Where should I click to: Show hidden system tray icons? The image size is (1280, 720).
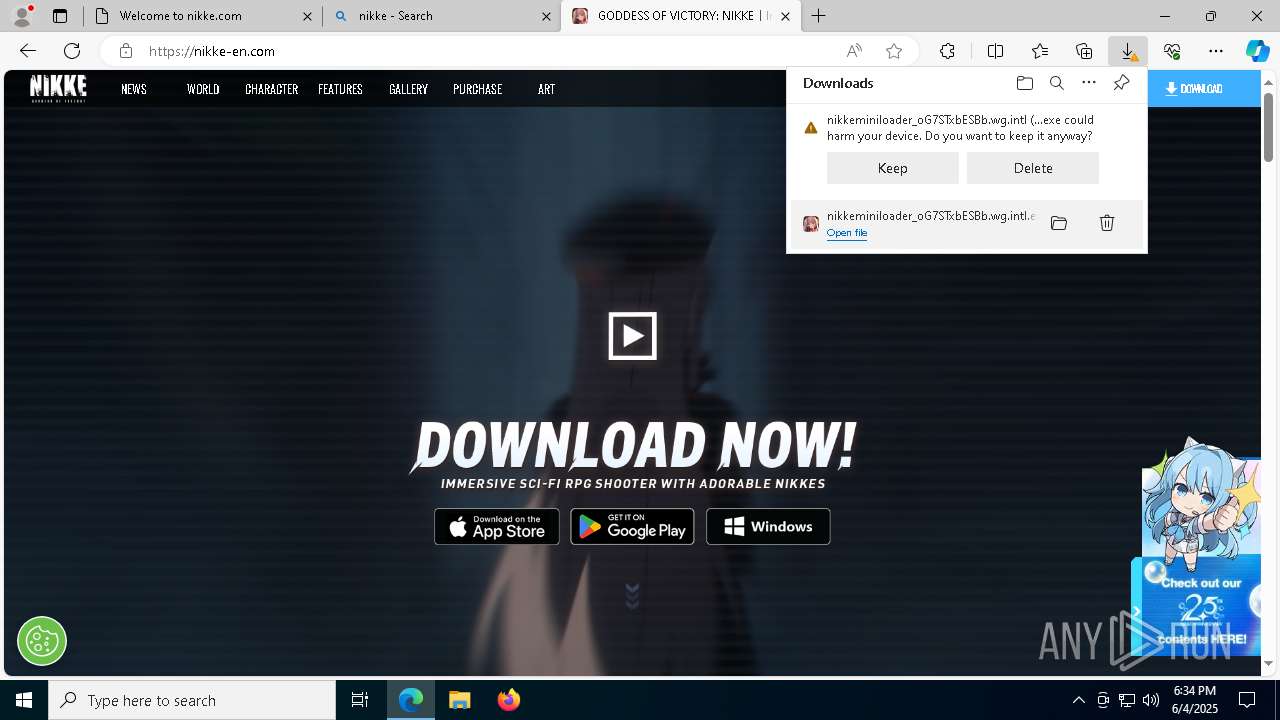(x=1078, y=700)
